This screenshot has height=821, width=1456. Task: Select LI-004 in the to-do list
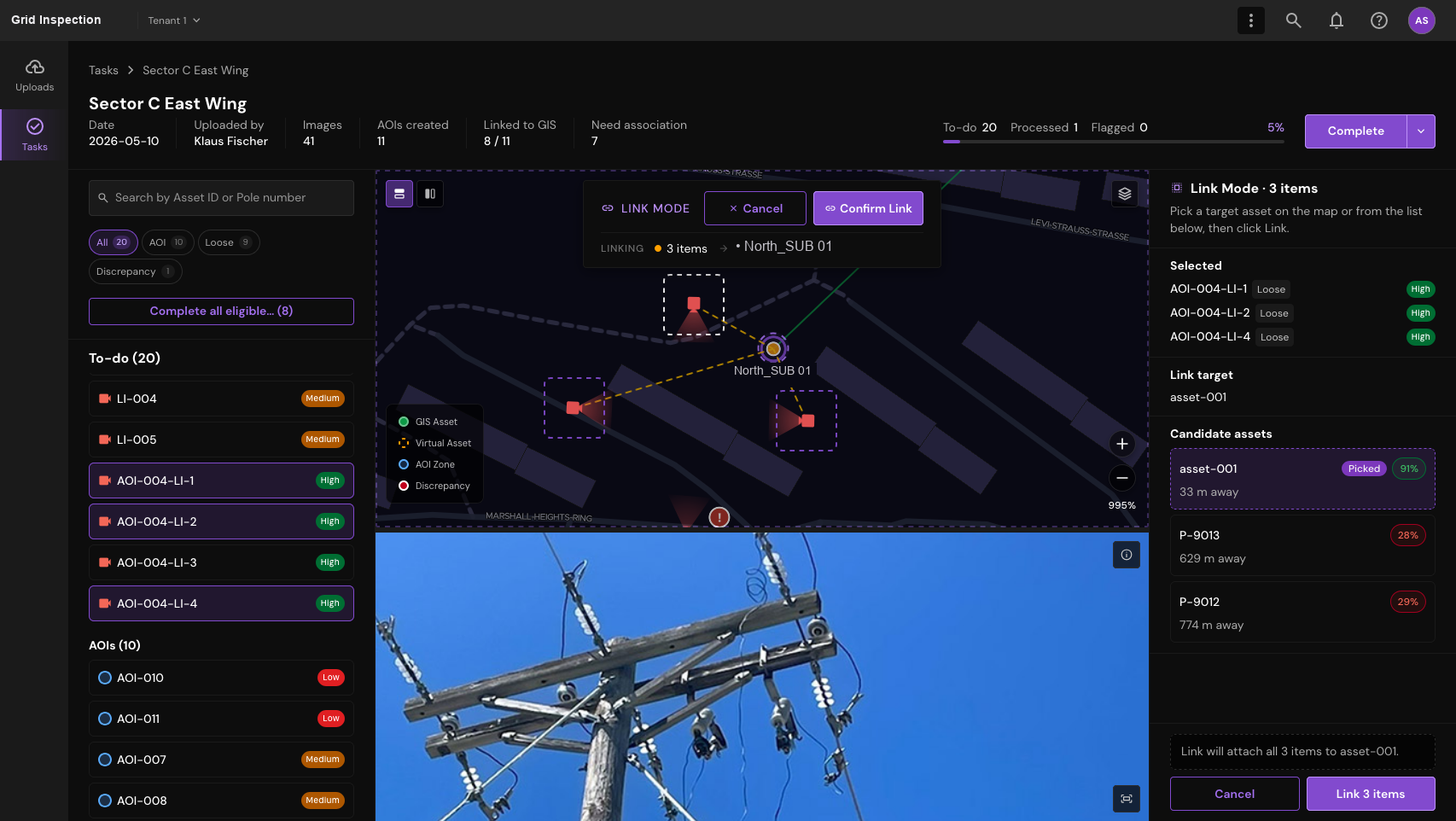point(221,399)
